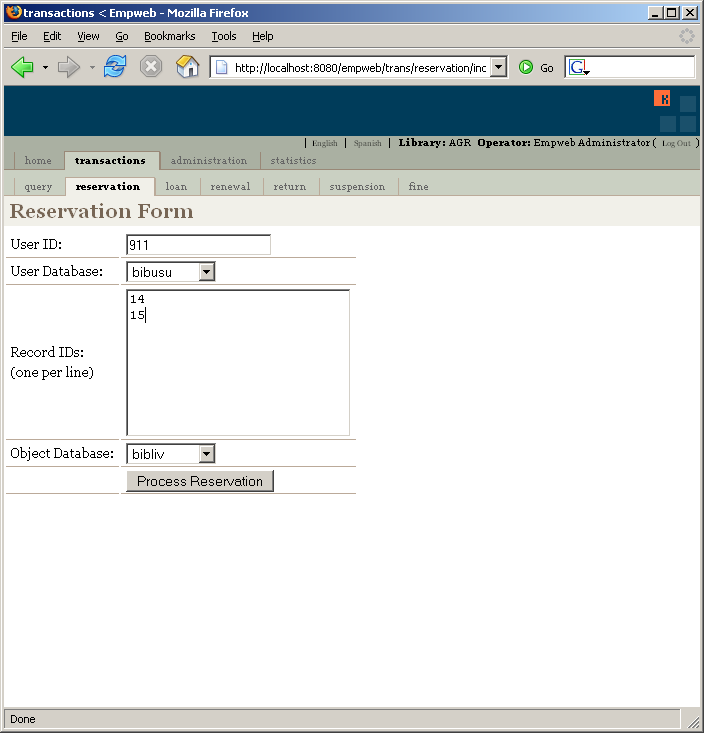Open the Help menu
The width and height of the screenshot is (704, 733).
263,36
